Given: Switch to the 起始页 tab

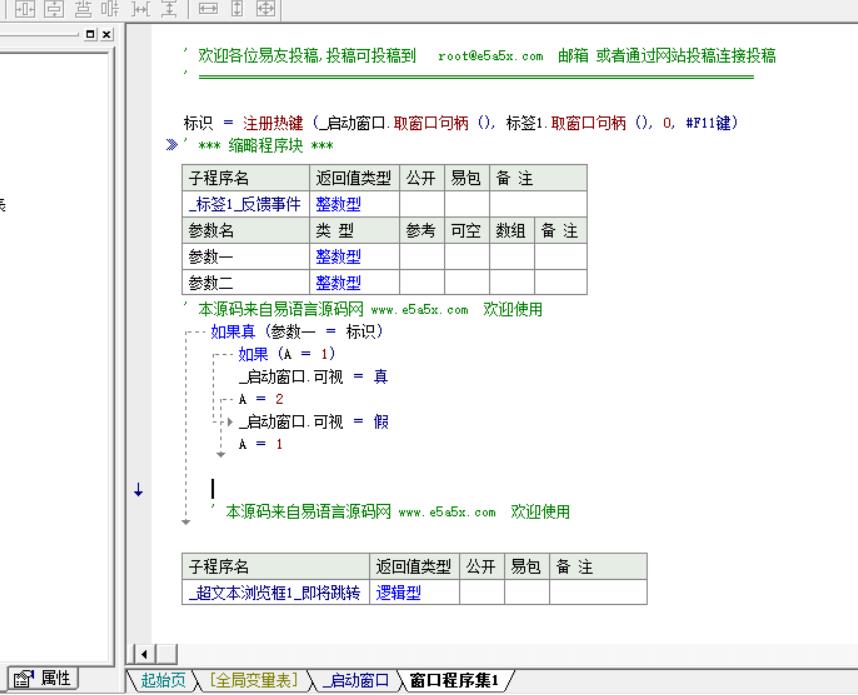Looking at the screenshot, I should (162, 681).
